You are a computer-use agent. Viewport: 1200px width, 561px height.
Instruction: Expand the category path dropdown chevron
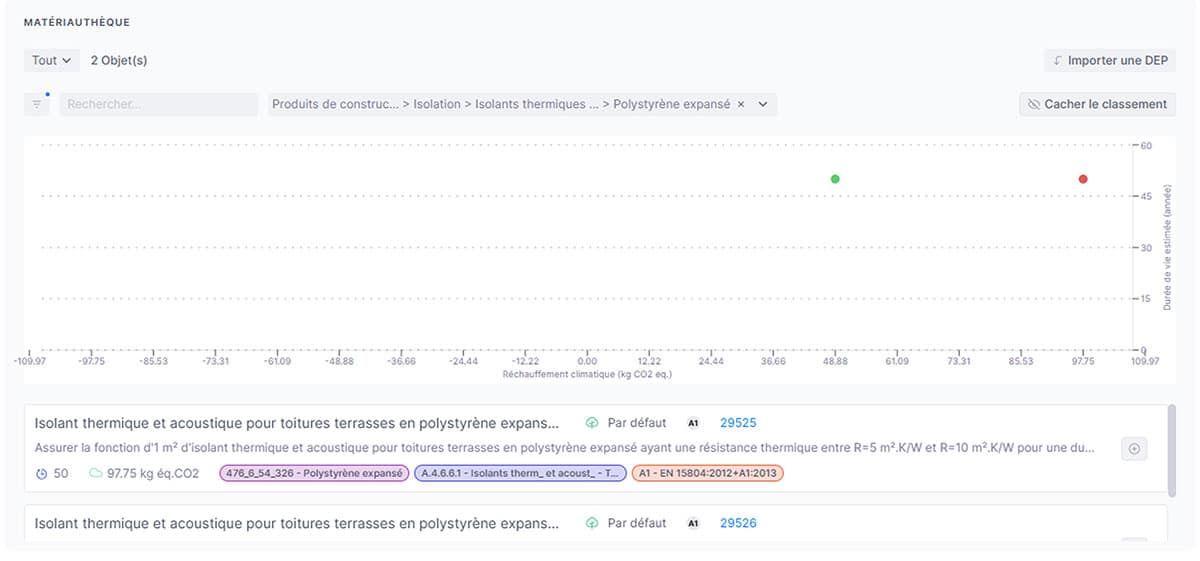[763, 104]
